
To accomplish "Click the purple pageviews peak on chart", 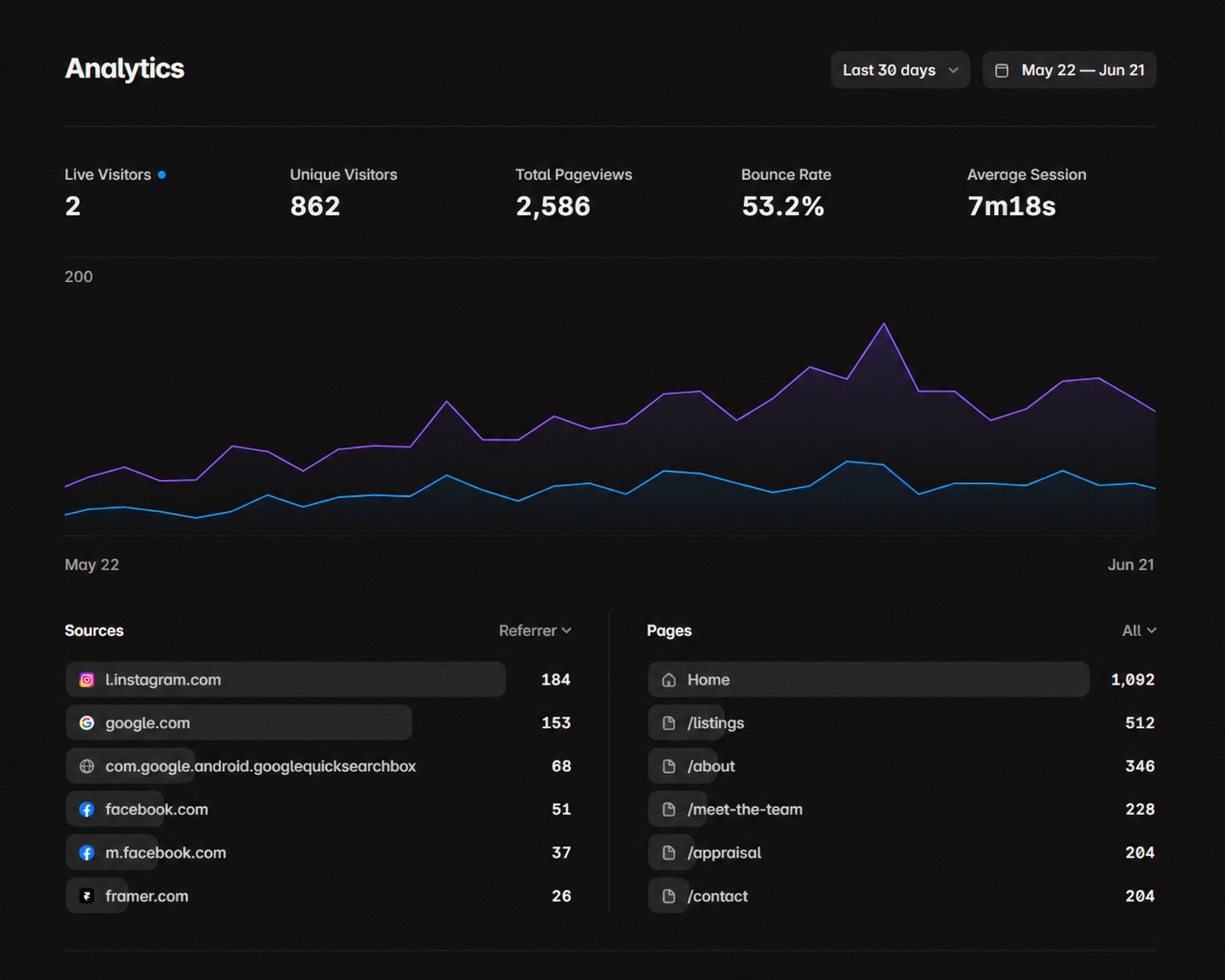I will point(884,325).
